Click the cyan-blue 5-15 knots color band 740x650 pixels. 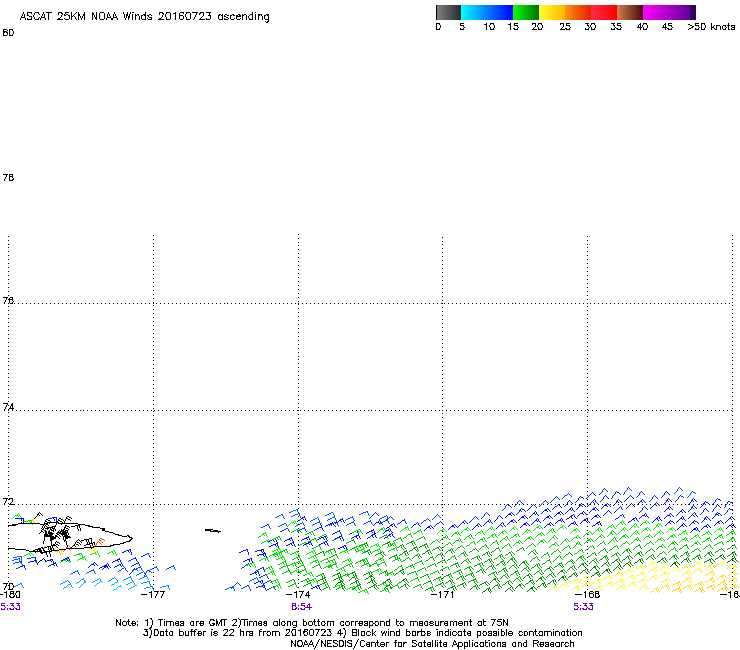tap(487, 12)
